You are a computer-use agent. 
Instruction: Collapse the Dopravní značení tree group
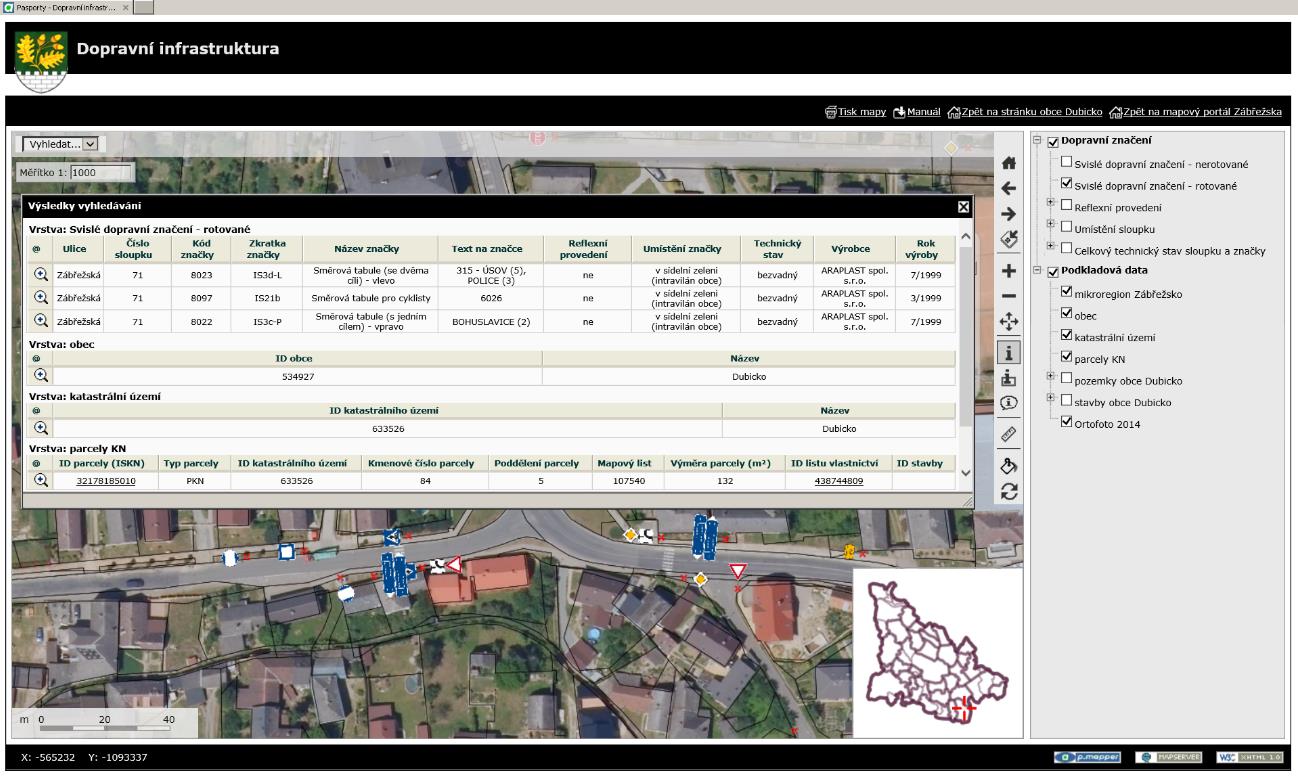point(1038,141)
